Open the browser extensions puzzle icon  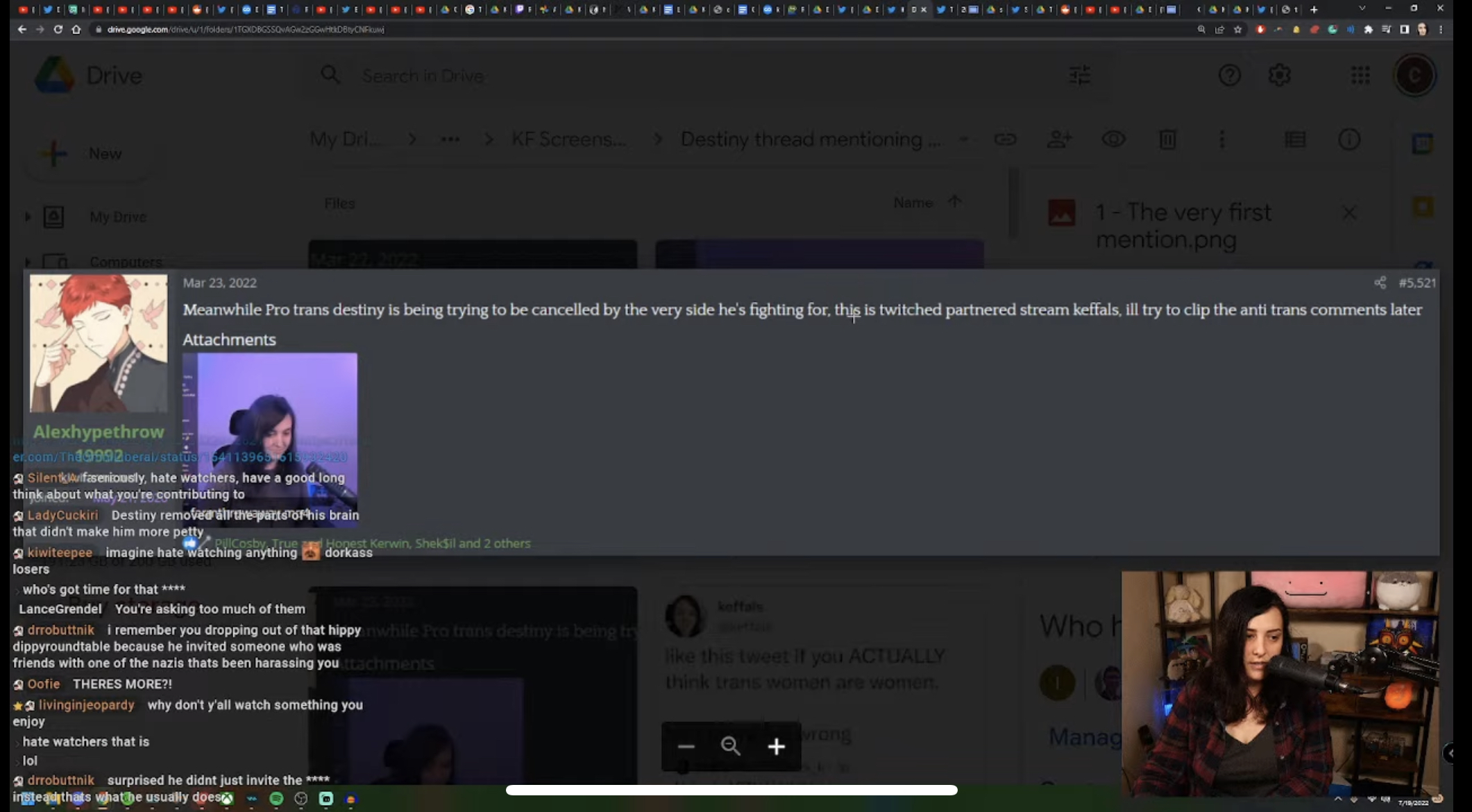(1368, 30)
